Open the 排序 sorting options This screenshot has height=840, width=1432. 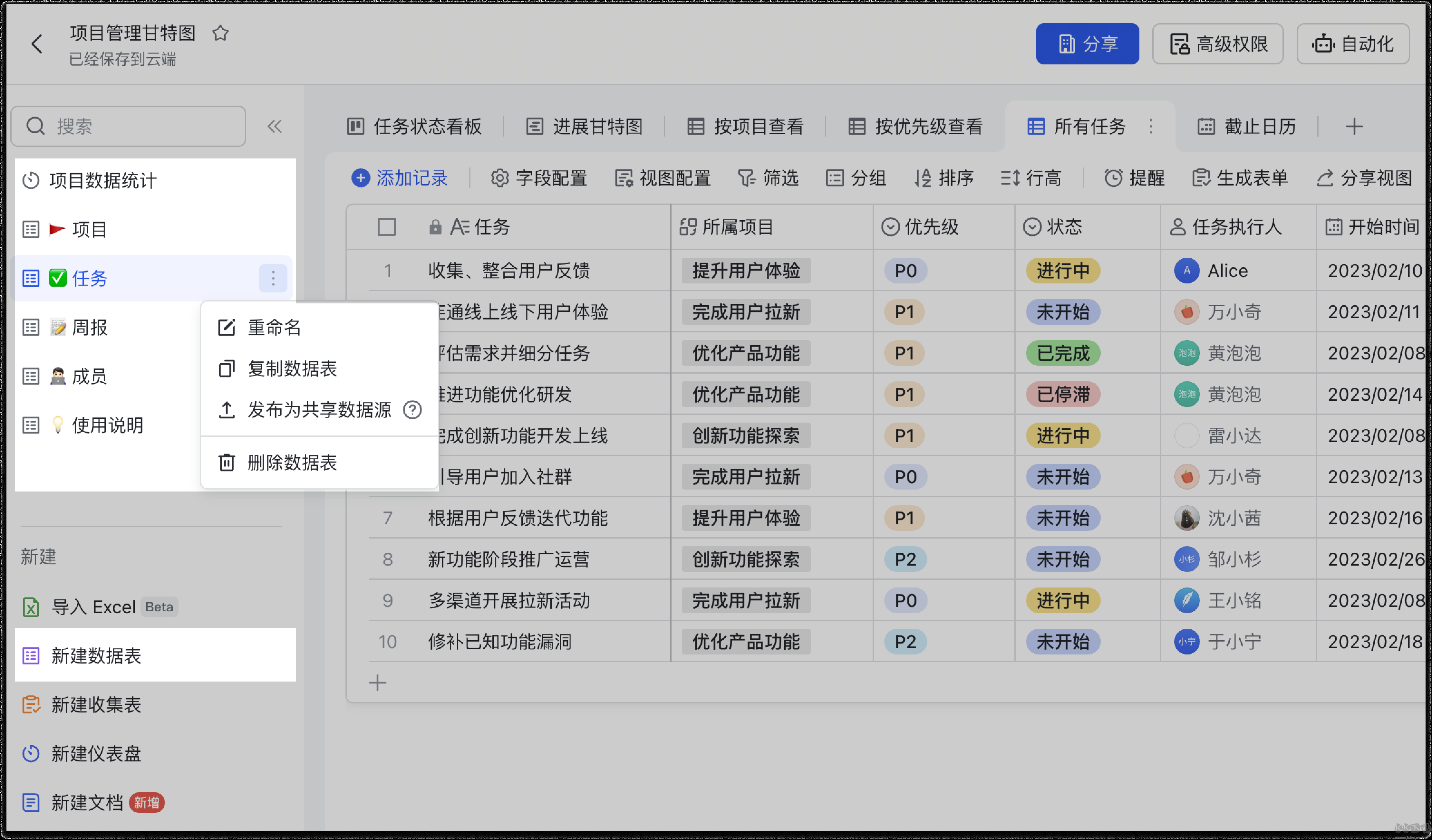[x=944, y=178]
